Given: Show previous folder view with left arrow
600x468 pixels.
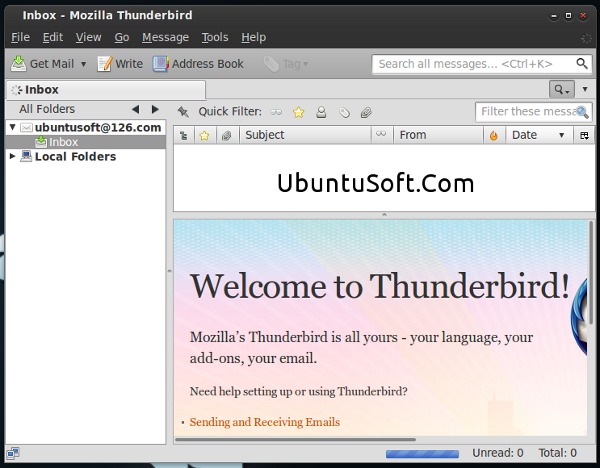Looking at the screenshot, I should click(135, 109).
